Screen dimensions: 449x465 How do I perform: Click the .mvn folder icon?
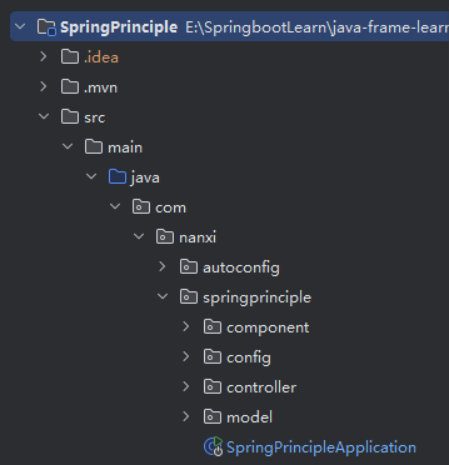[x=70, y=87]
